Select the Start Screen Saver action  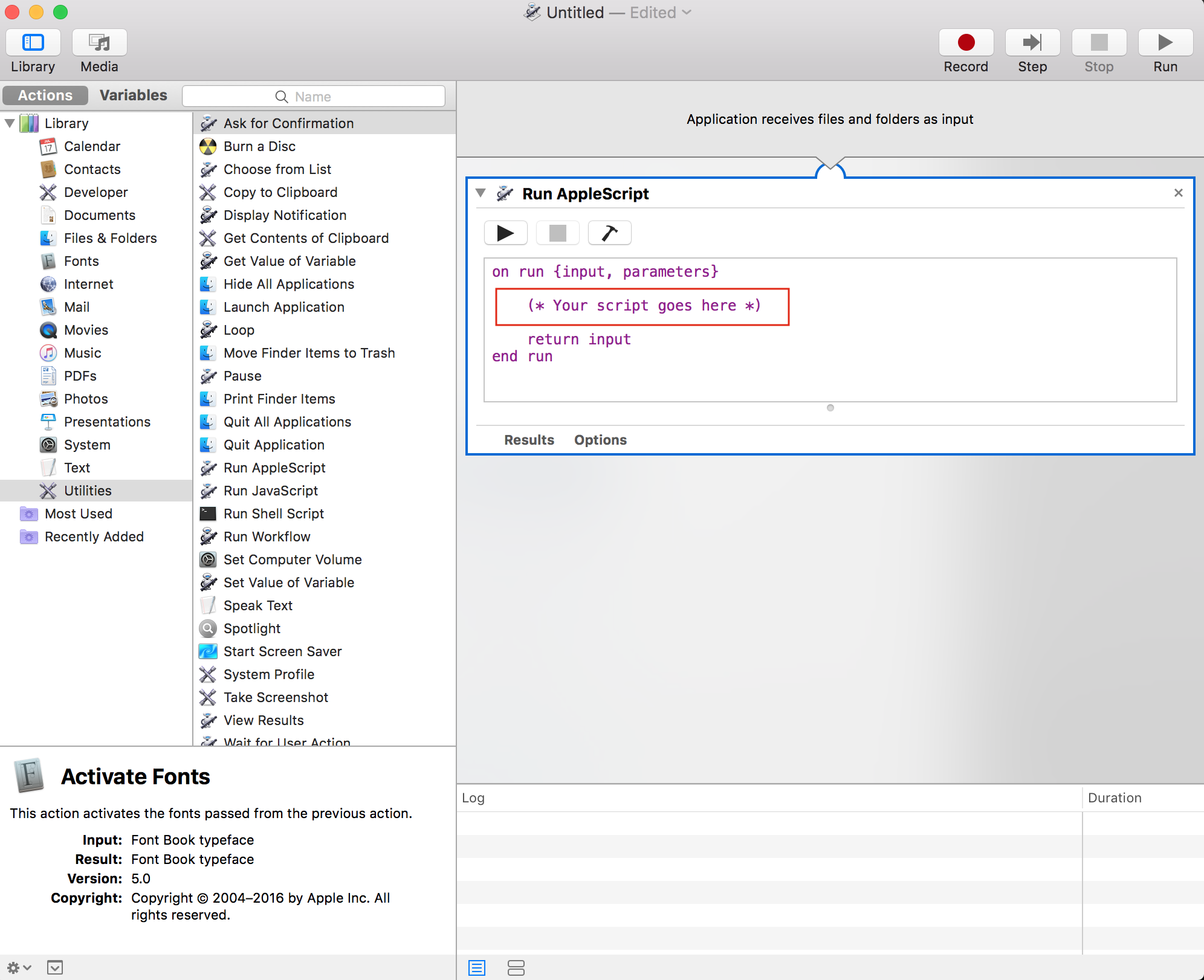325,651
